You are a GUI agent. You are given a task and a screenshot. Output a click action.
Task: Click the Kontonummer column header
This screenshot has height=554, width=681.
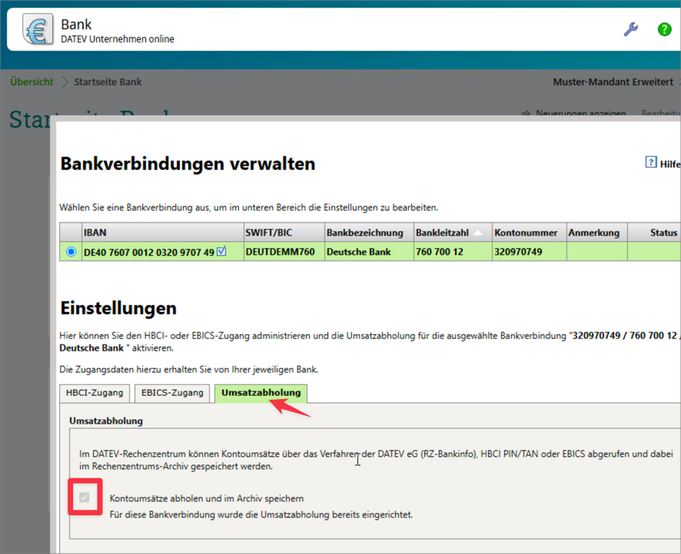pyautogui.click(x=529, y=233)
